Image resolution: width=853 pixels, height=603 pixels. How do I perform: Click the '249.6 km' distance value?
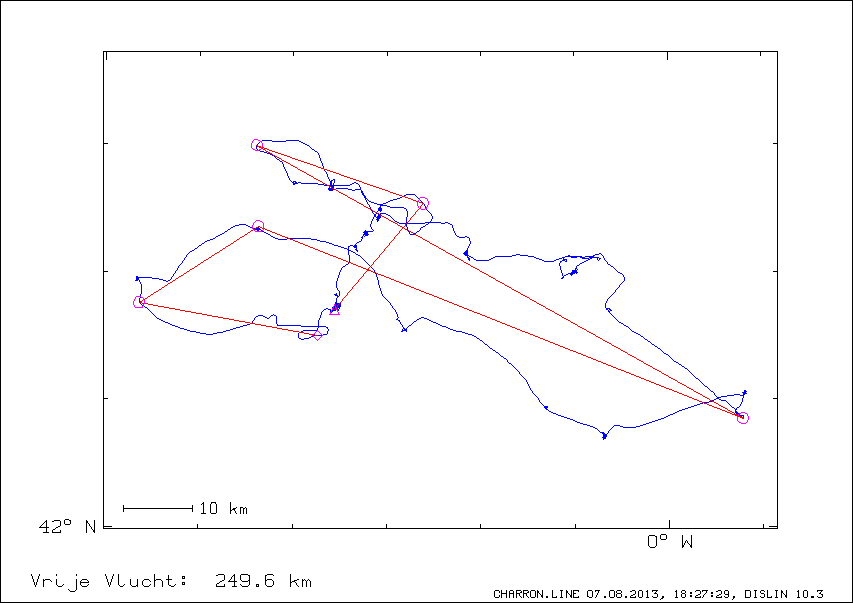(x=263, y=581)
